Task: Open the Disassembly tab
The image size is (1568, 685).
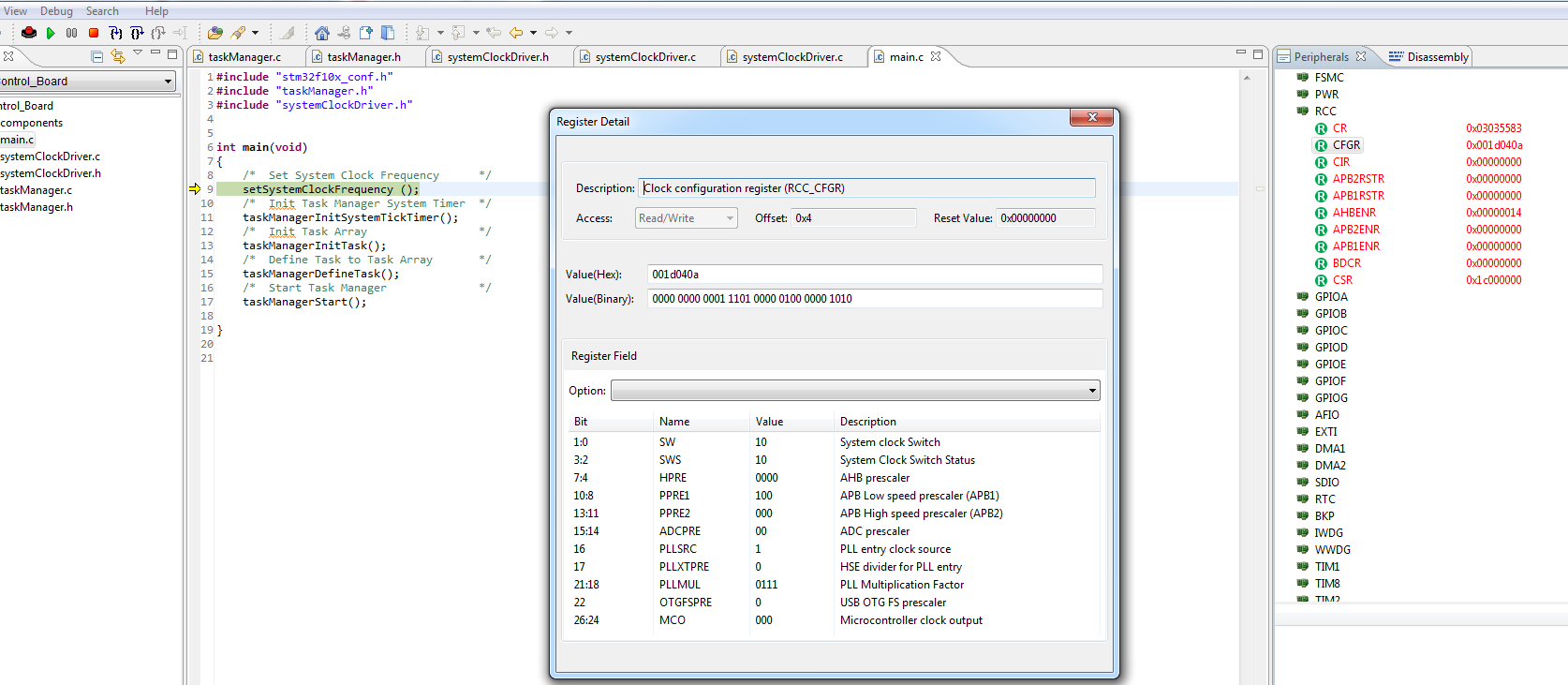Action: click(1437, 57)
